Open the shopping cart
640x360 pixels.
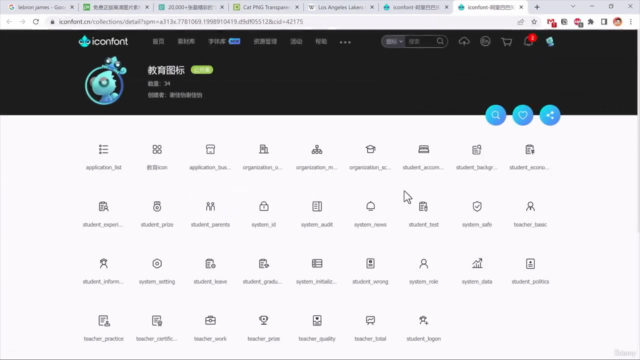point(507,42)
